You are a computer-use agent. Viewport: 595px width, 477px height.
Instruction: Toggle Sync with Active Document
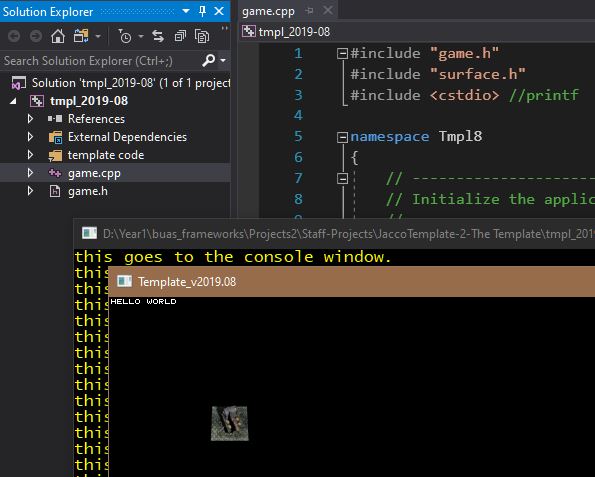158,36
